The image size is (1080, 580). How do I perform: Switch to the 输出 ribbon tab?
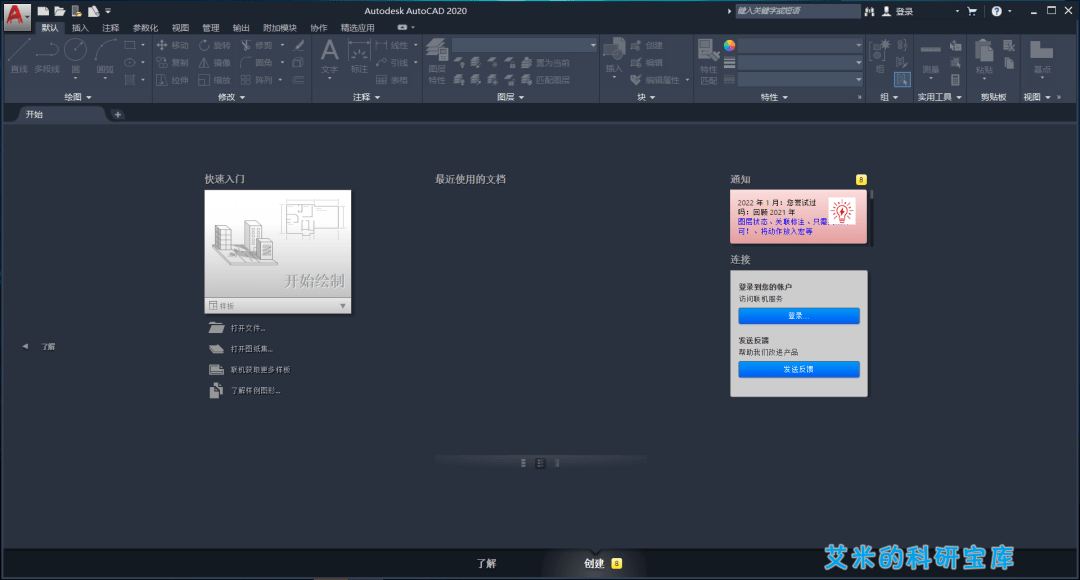point(241,28)
